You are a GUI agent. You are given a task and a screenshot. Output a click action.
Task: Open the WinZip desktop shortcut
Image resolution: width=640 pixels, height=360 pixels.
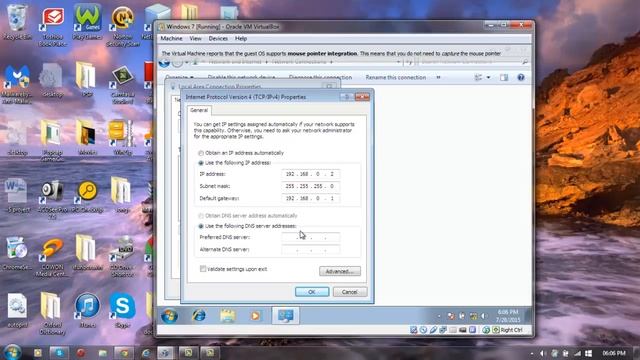[x=122, y=137]
